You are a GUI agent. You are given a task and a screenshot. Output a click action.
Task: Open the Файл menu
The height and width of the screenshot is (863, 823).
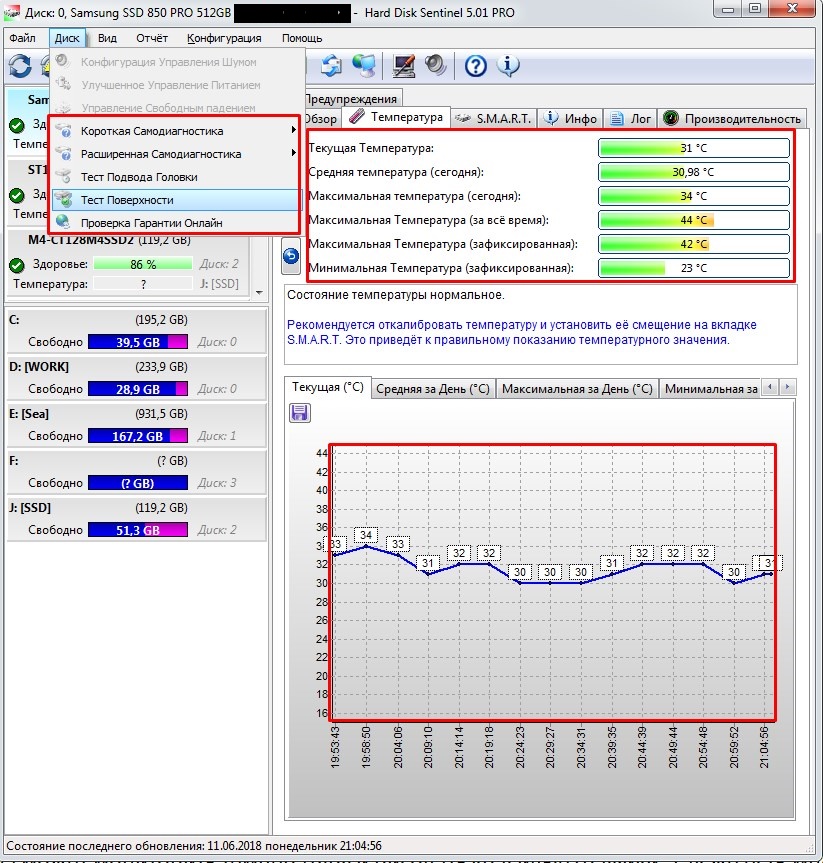(x=23, y=38)
